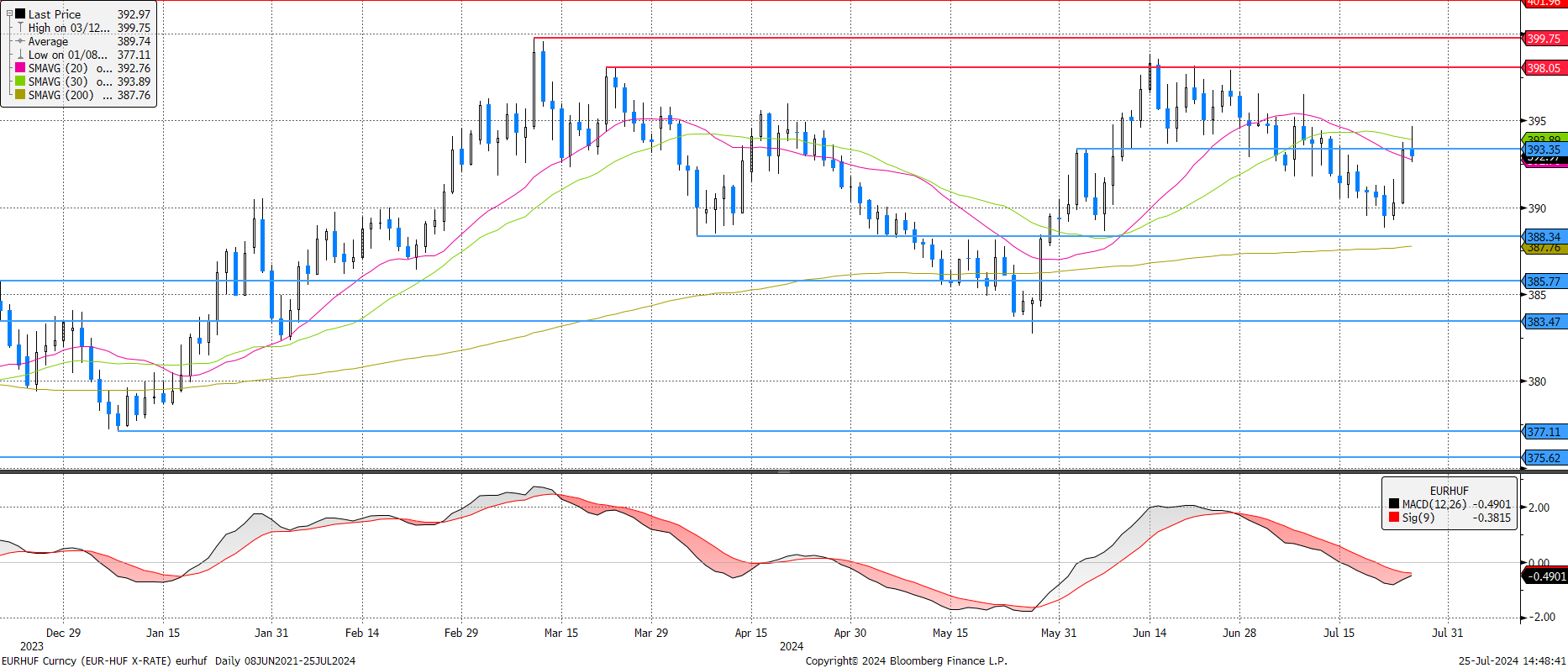The image size is (1568, 668).
Task: Click the black Last Price color swatch
Action: pos(20,14)
